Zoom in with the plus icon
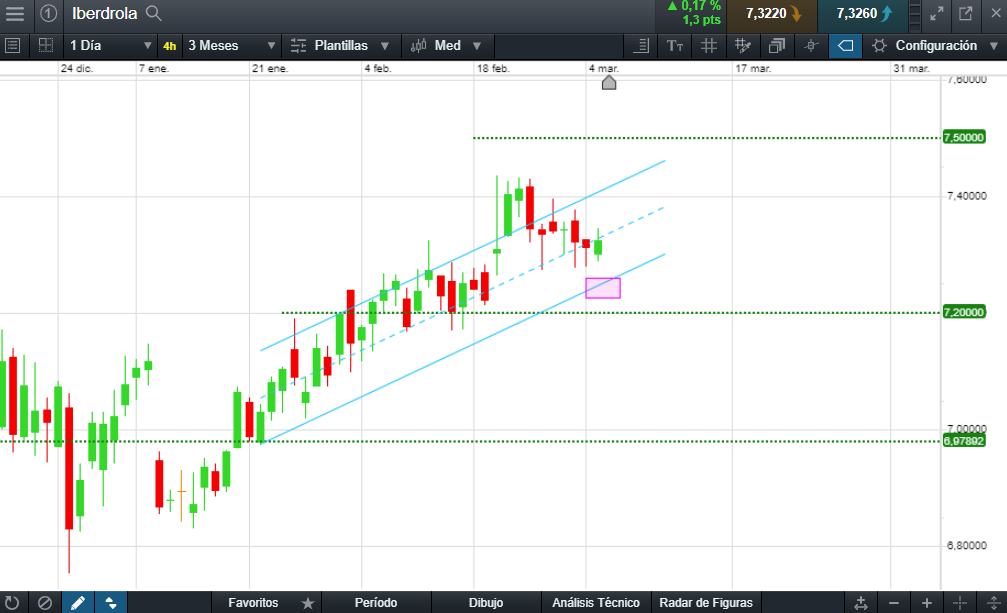Screen dimensions: 1007x613 pos(927,603)
